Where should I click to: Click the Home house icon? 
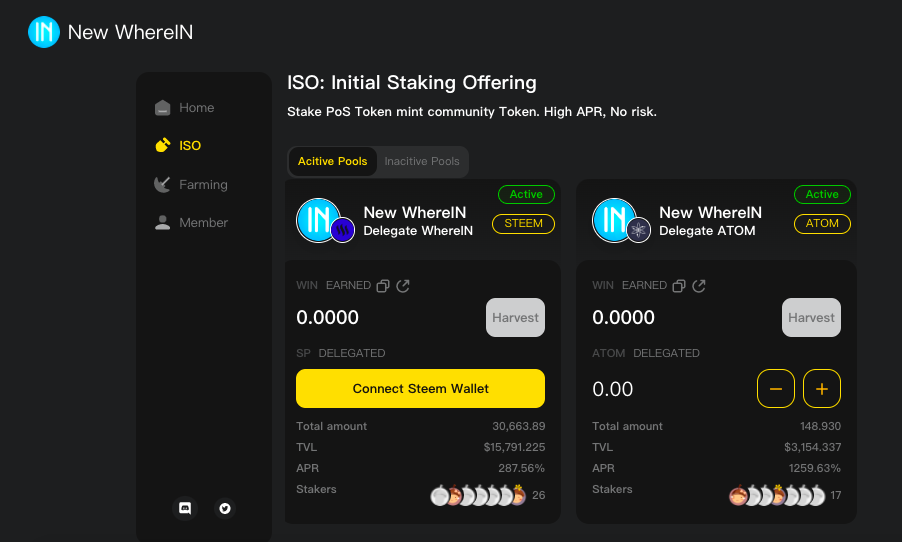[x=162, y=108]
